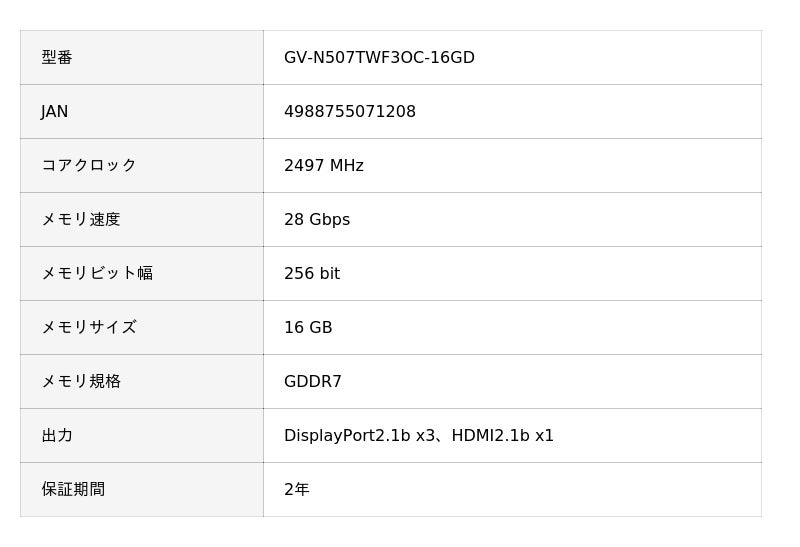Click model number GV-N507TWF3OC-16GD
800x547 pixels.
379,58
